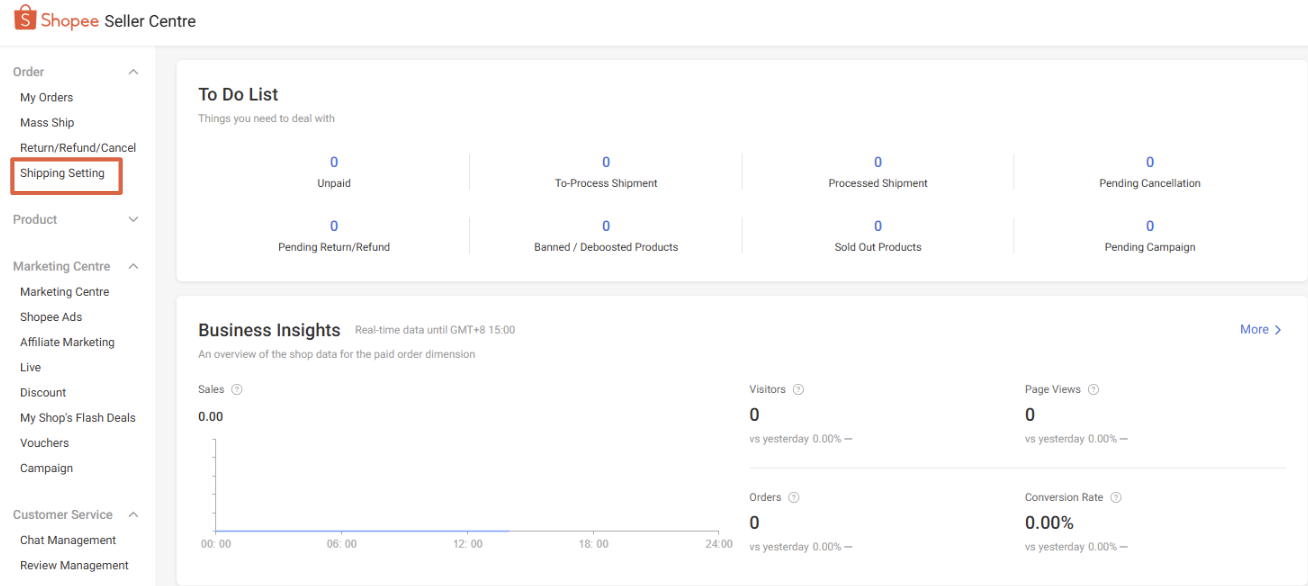Click the Conversion Rate value 0.00%
This screenshot has width=1308, height=586.
[x=1049, y=523]
